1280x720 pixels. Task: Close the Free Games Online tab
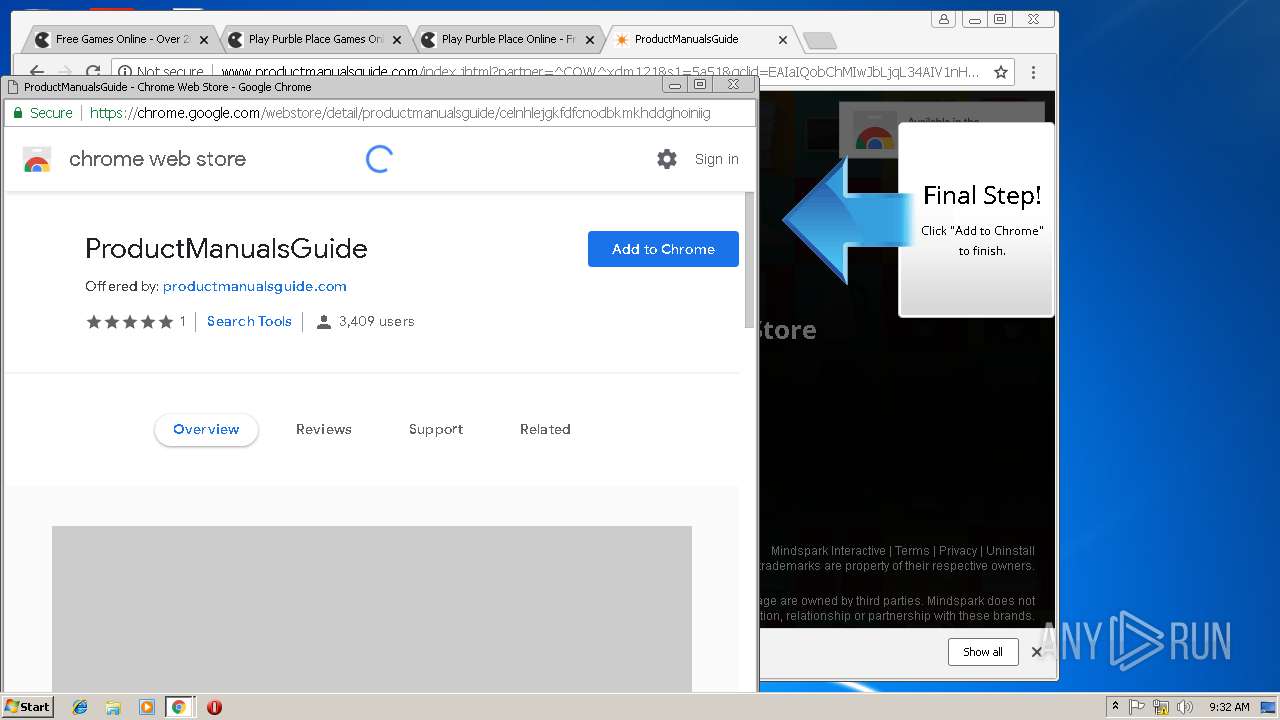click(x=204, y=40)
